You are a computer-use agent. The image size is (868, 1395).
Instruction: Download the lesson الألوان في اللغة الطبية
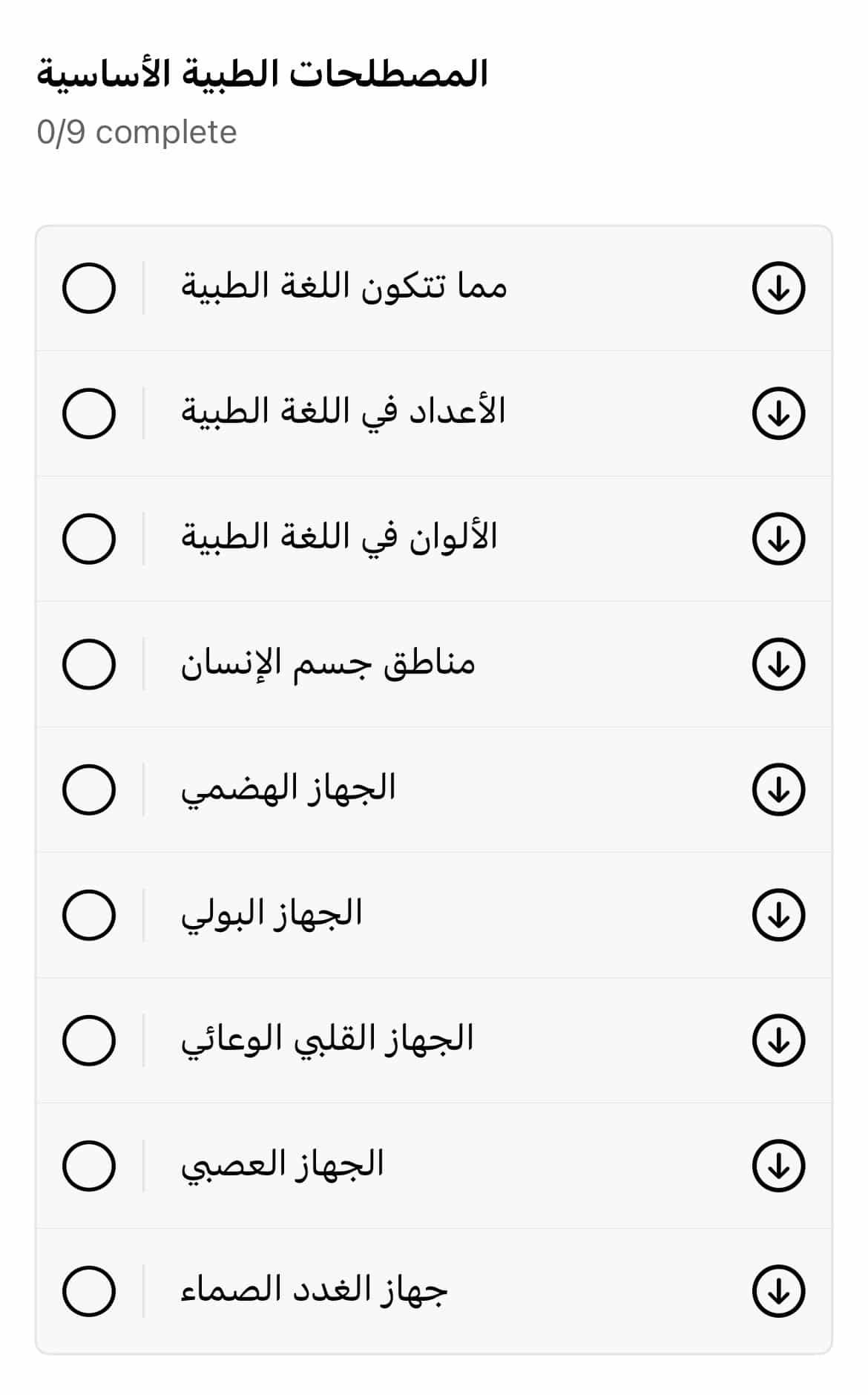[x=778, y=539]
